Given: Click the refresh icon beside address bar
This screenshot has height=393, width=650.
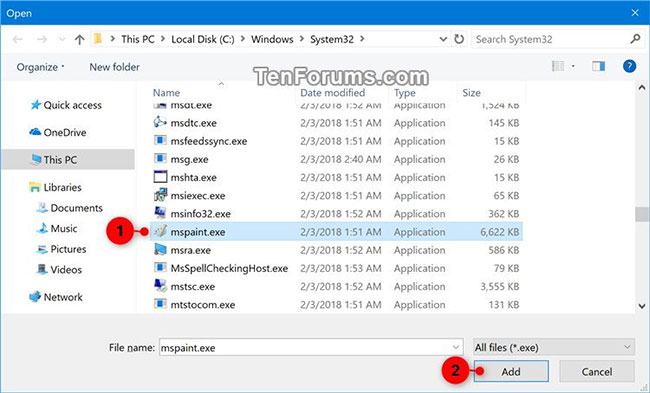Looking at the screenshot, I should pos(459,39).
